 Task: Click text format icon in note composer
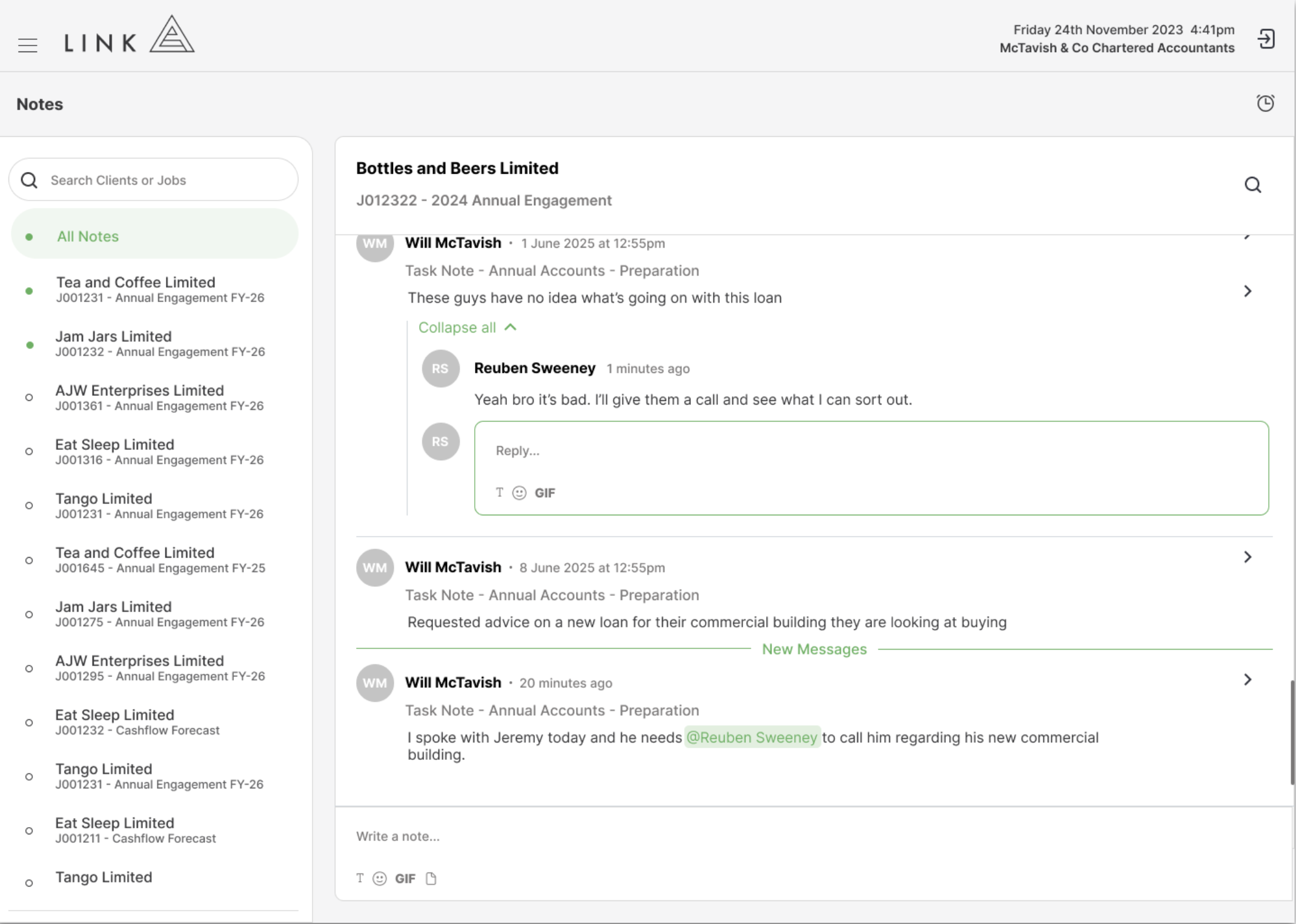[x=360, y=878]
